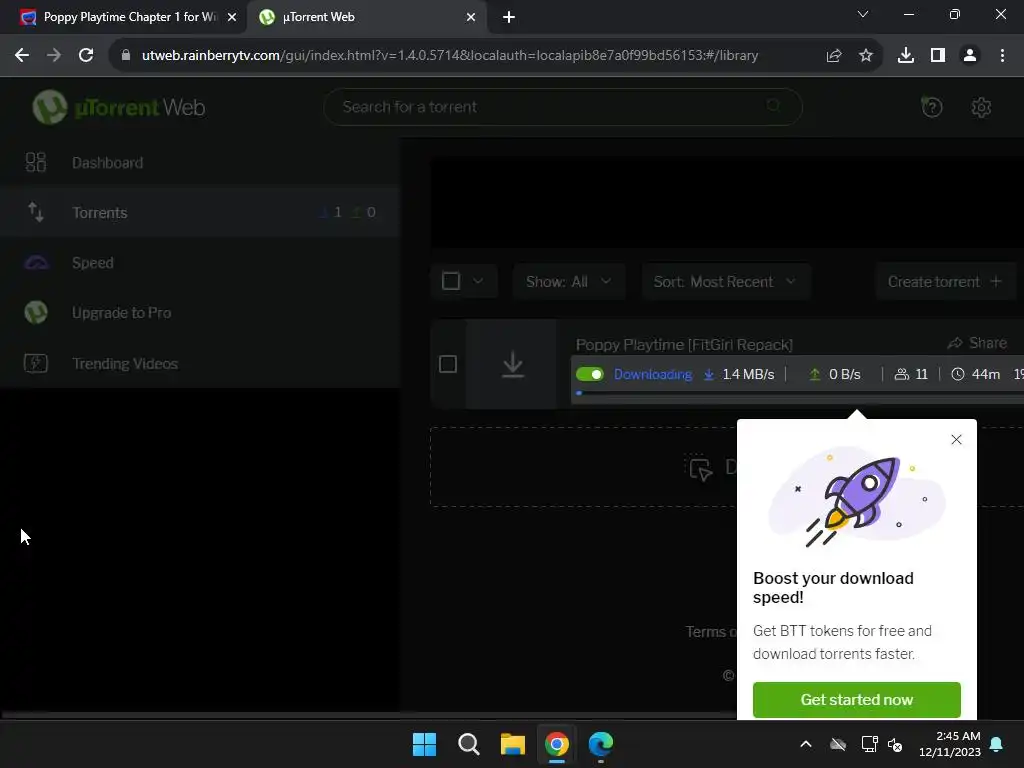The width and height of the screenshot is (1024, 768).
Task: Click the share page icon in address bar
Action: click(834, 56)
